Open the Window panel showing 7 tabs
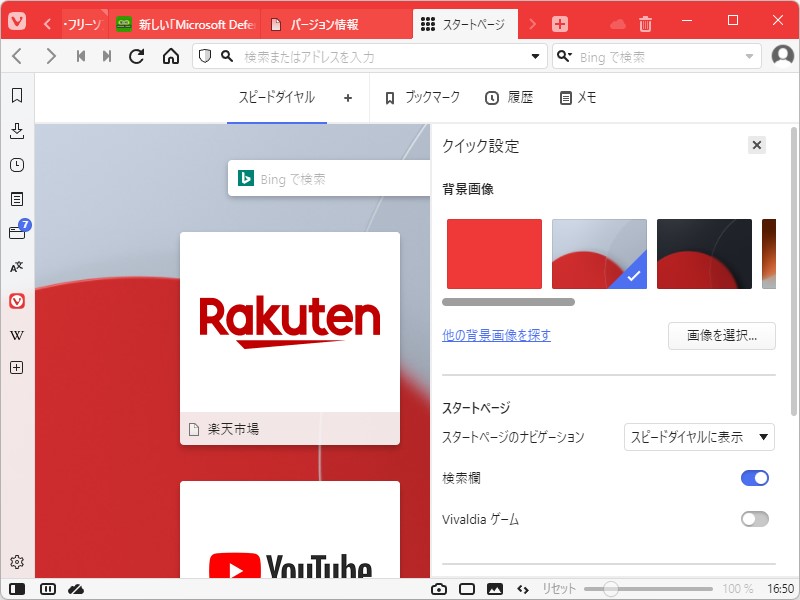The width and height of the screenshot is (800, 600). coord(16,231)
